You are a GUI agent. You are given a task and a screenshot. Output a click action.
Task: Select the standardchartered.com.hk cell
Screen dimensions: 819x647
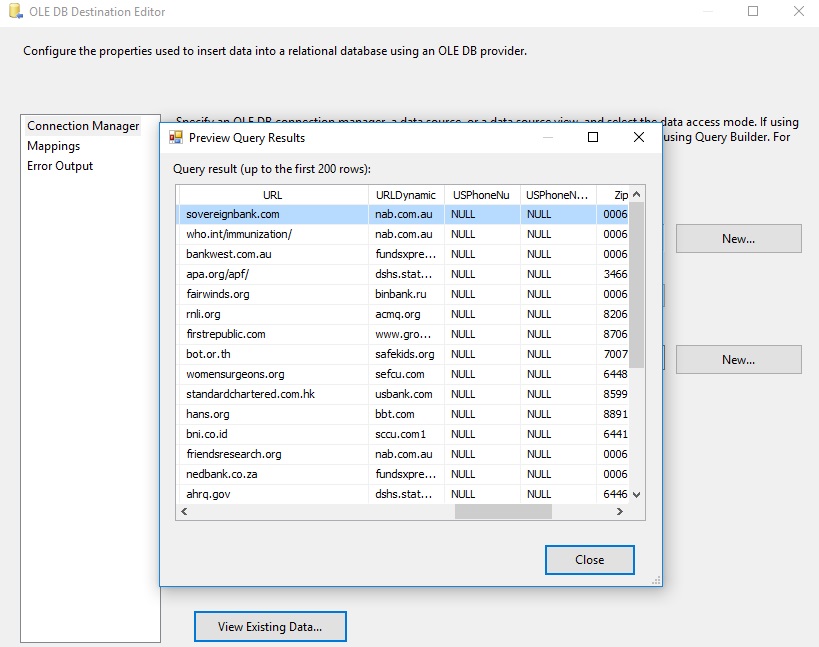[x=273, y=394]
